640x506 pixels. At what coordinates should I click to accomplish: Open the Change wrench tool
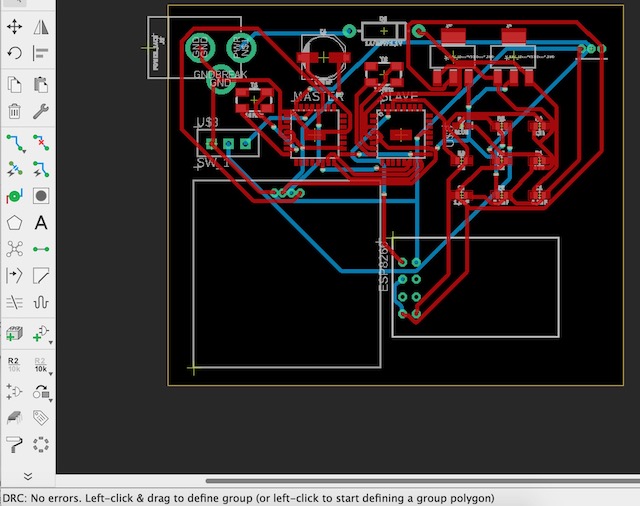point(41,111)
